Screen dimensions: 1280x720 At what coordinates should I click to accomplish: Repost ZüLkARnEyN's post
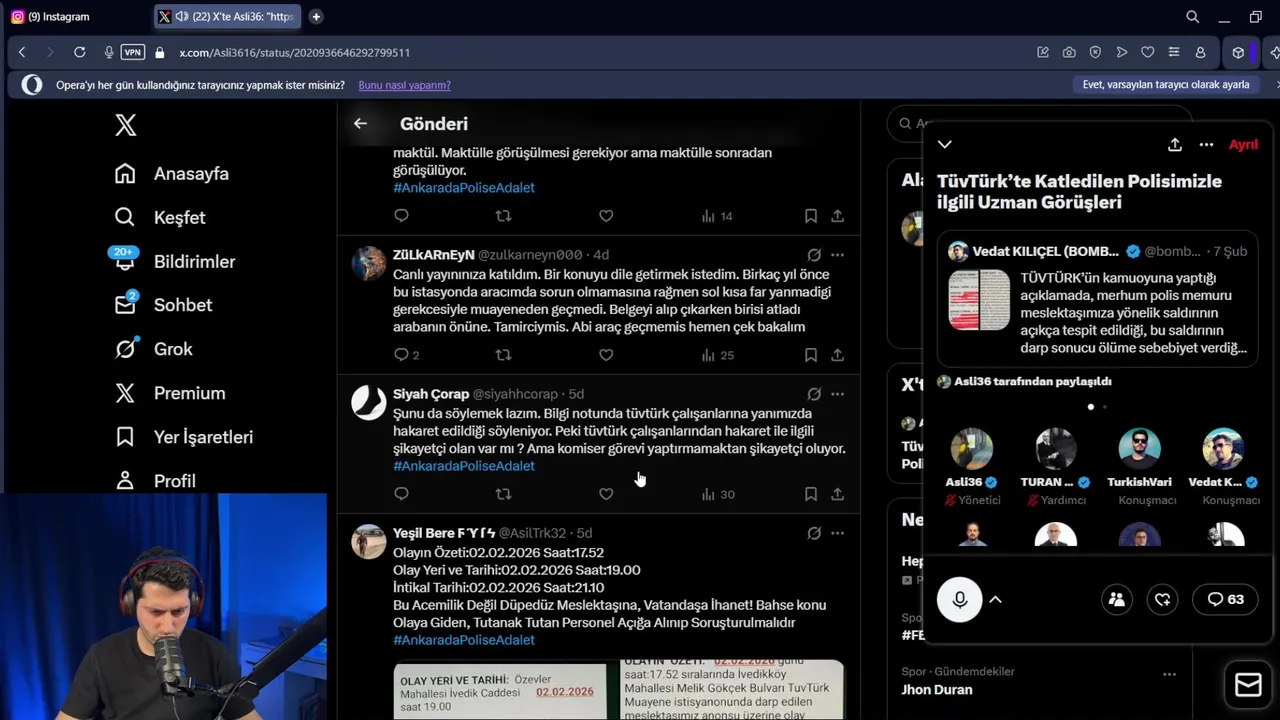tap(503, 355)
